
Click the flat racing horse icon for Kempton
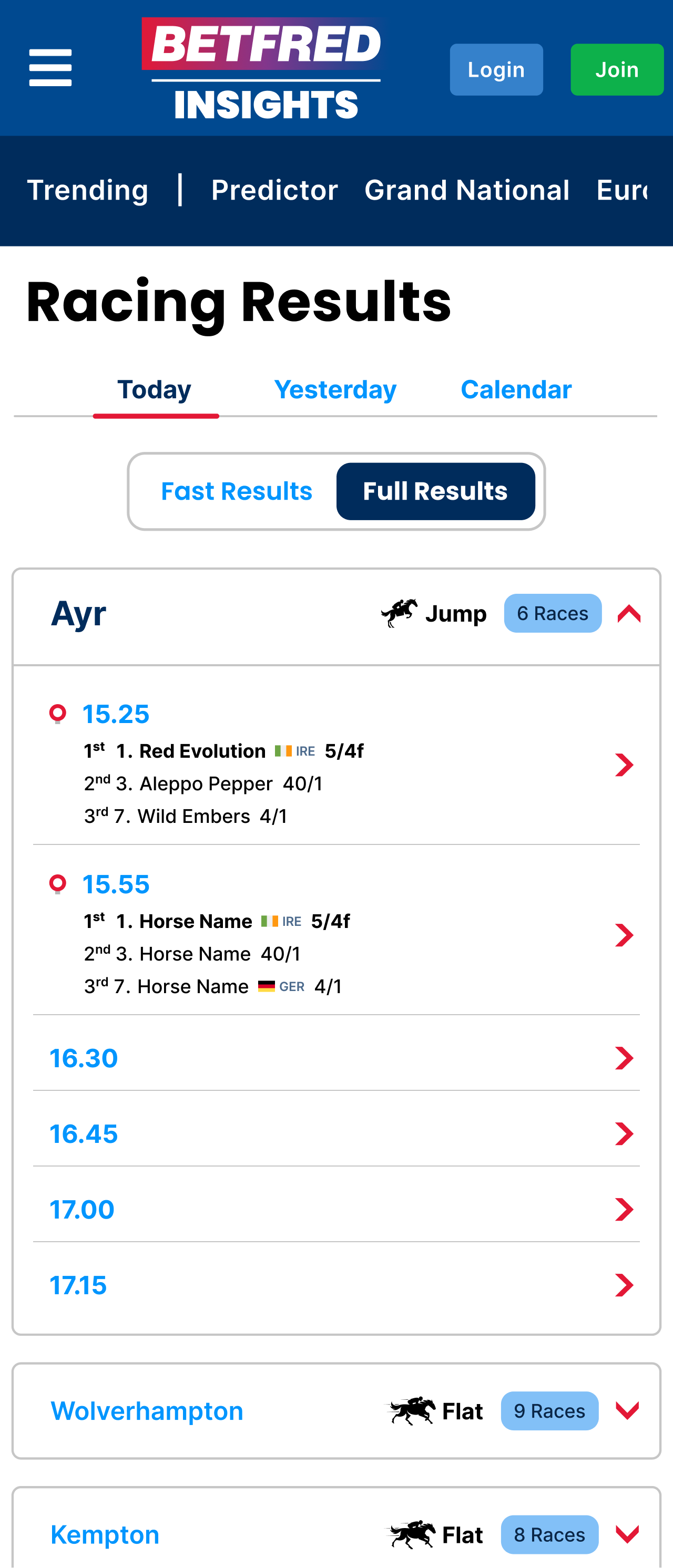412,1534
